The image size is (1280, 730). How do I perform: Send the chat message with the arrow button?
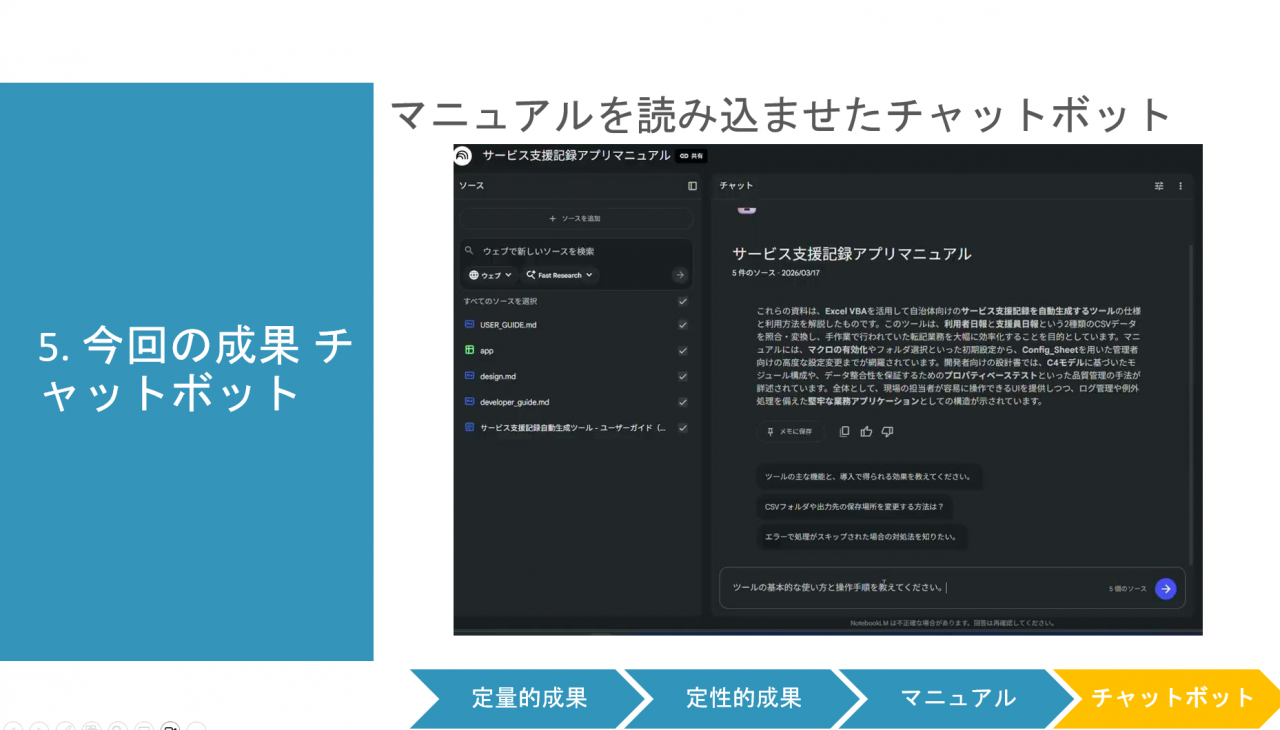(1165, 589)
